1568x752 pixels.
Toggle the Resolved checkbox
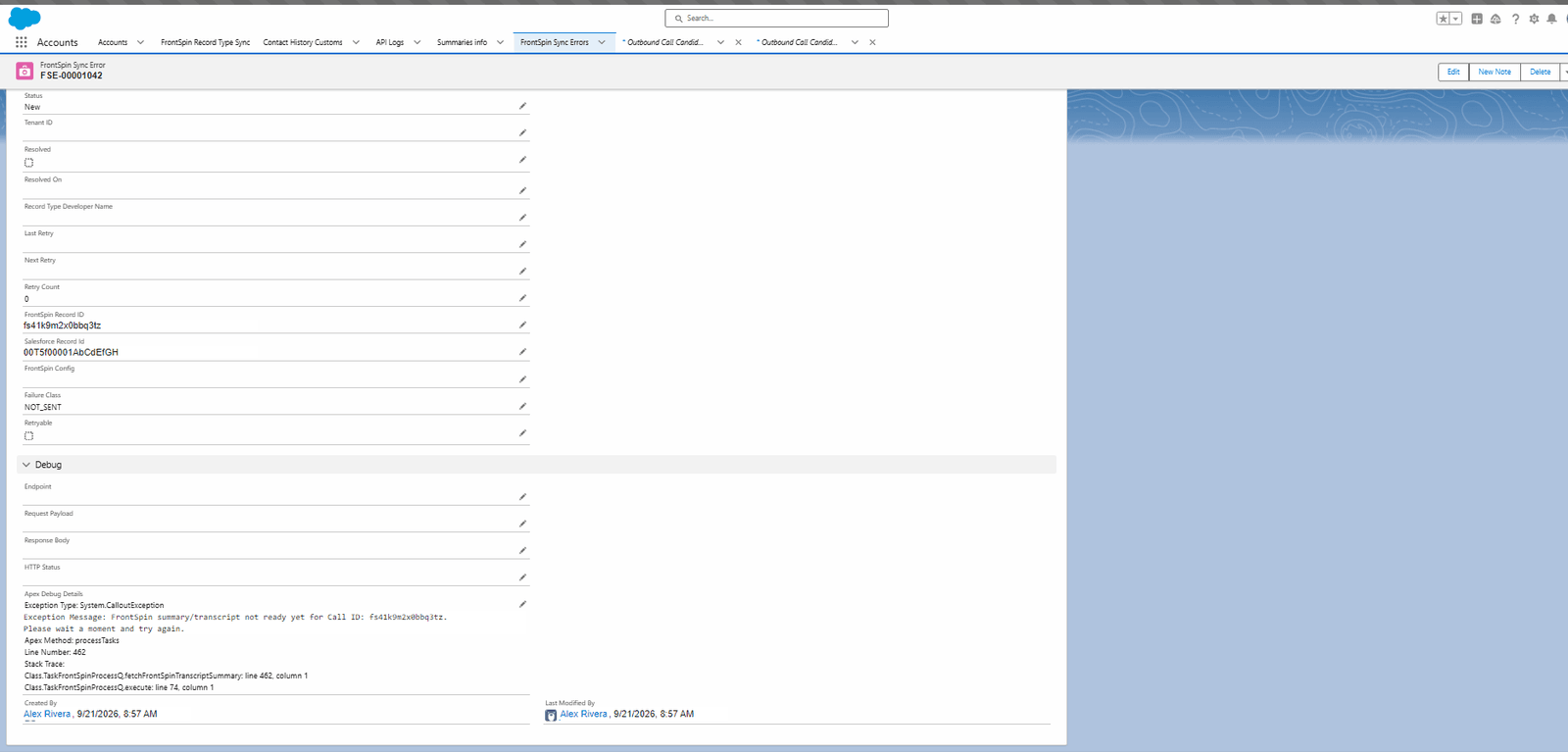point(28,163)
